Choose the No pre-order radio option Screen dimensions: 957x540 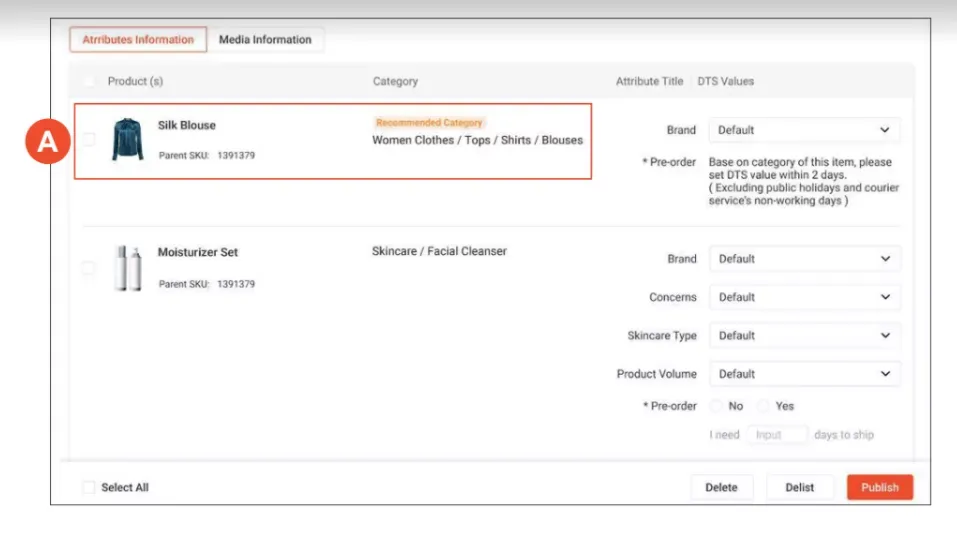click(717, 406)
